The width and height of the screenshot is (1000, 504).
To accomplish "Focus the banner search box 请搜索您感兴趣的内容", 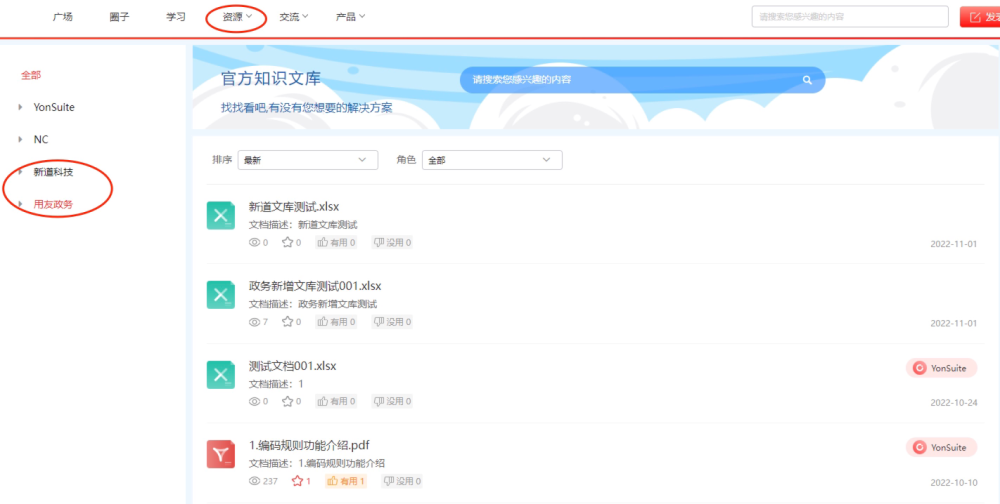I will pyautogui.click(x=642, y=80).
